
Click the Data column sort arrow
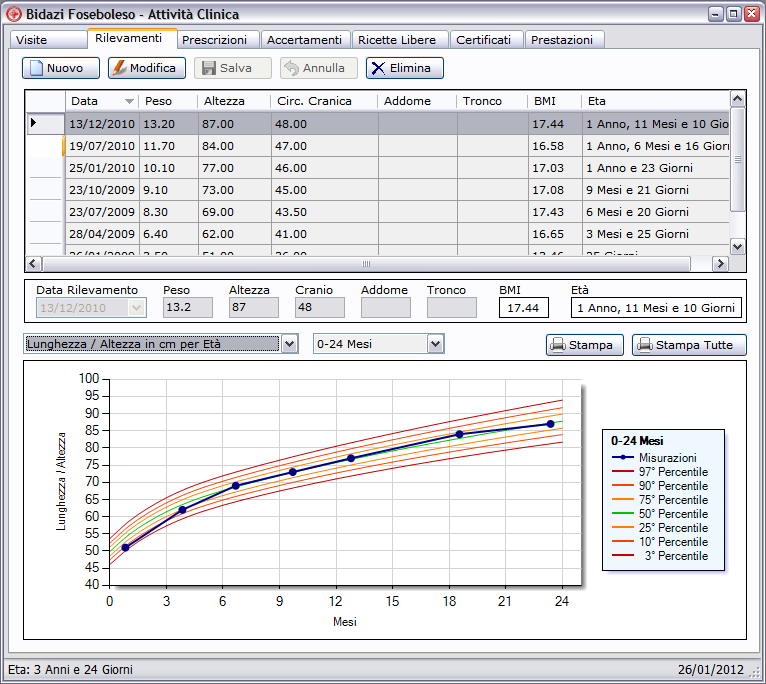click(x=129, y=101)
